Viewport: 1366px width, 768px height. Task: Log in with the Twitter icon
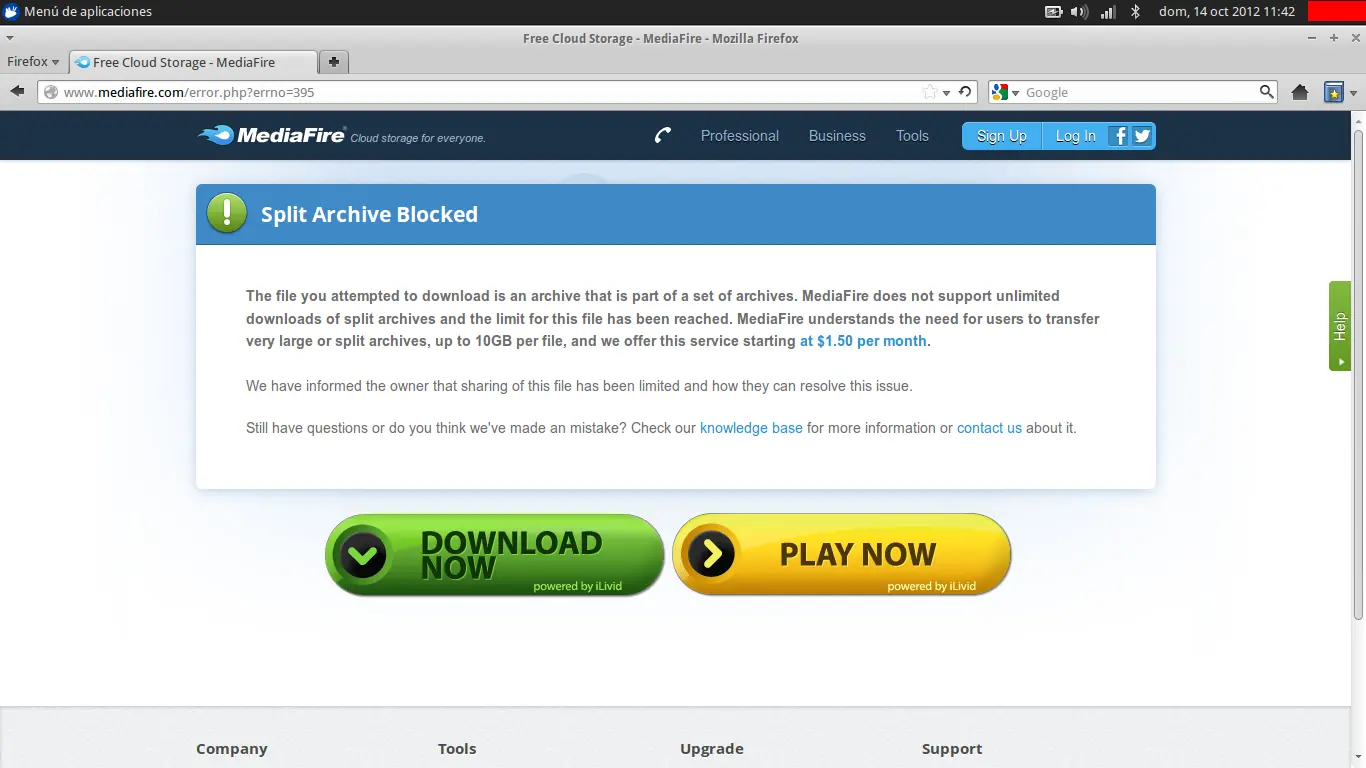coord(1142,136)
